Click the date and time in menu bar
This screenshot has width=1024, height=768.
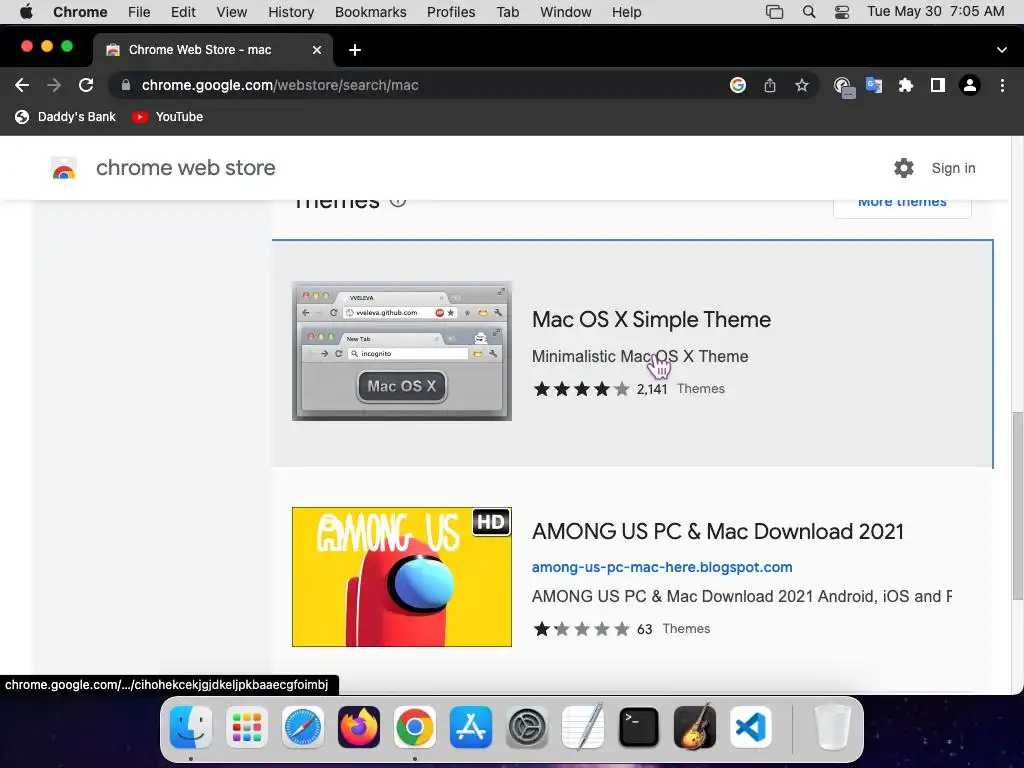click(x=935, y=12)
